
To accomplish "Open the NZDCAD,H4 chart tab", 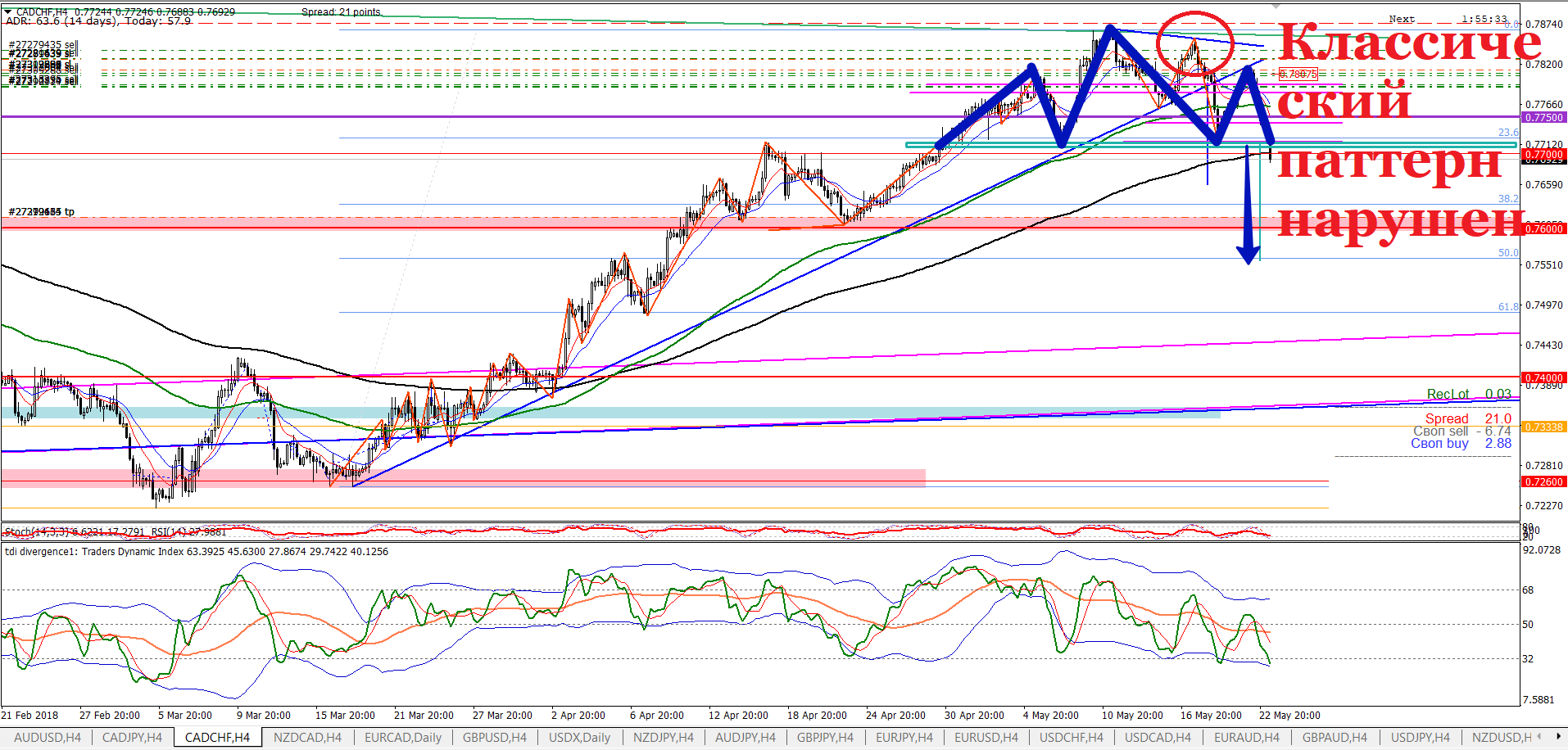I will (308, 738).
